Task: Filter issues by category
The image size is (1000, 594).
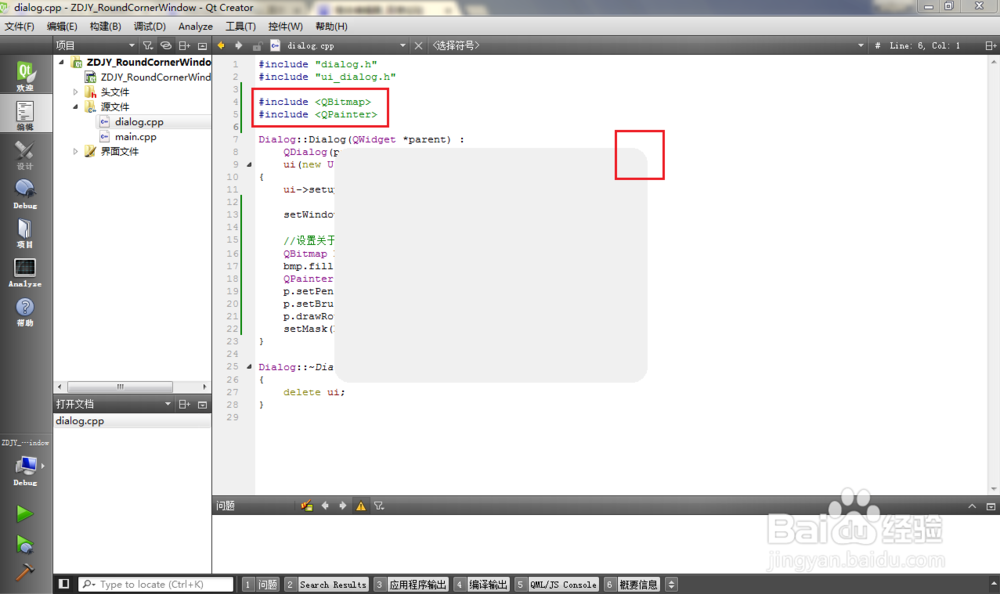Action: tap(379, 505)
